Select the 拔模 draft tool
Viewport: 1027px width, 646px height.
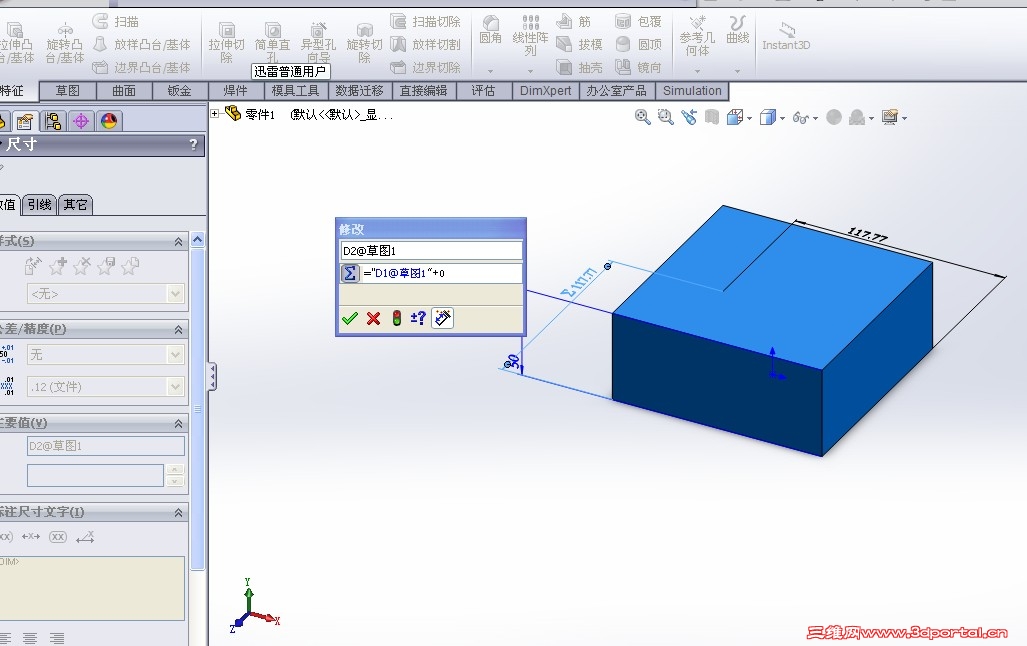[x=579, y=45]
